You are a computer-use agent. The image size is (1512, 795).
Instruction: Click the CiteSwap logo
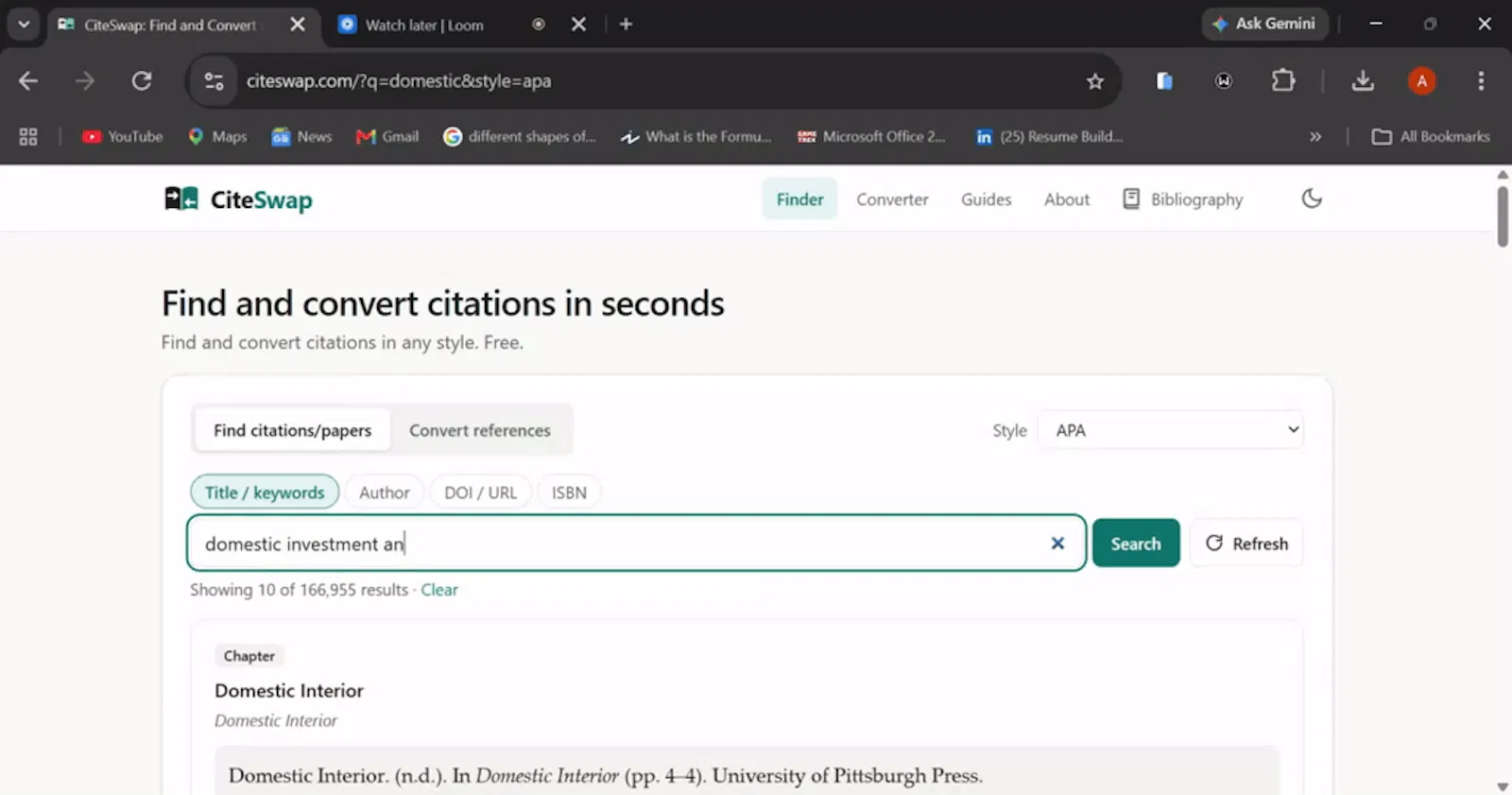pyautogui.click(x=238, y=199)
